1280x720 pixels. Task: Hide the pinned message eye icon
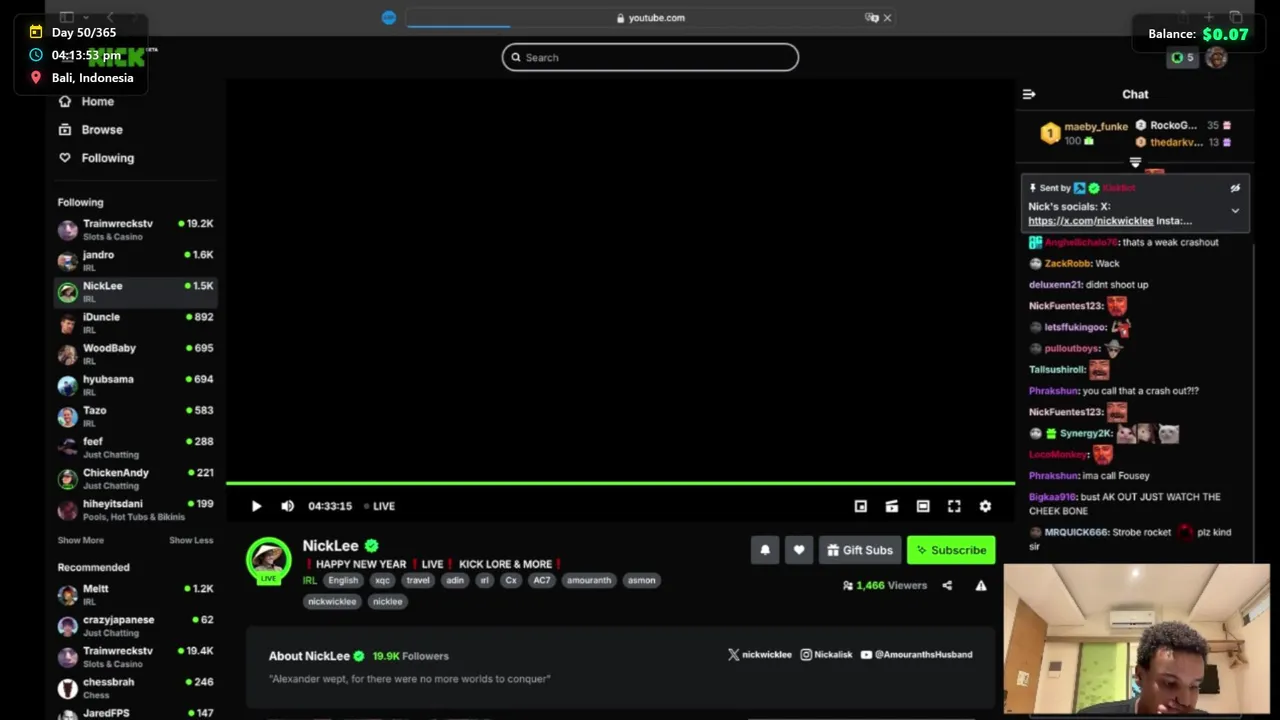tap(1235, 188)
